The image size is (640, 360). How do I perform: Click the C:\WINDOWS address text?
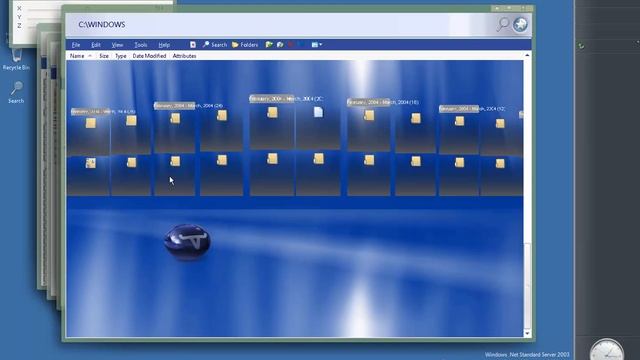(x=102, y=24)
